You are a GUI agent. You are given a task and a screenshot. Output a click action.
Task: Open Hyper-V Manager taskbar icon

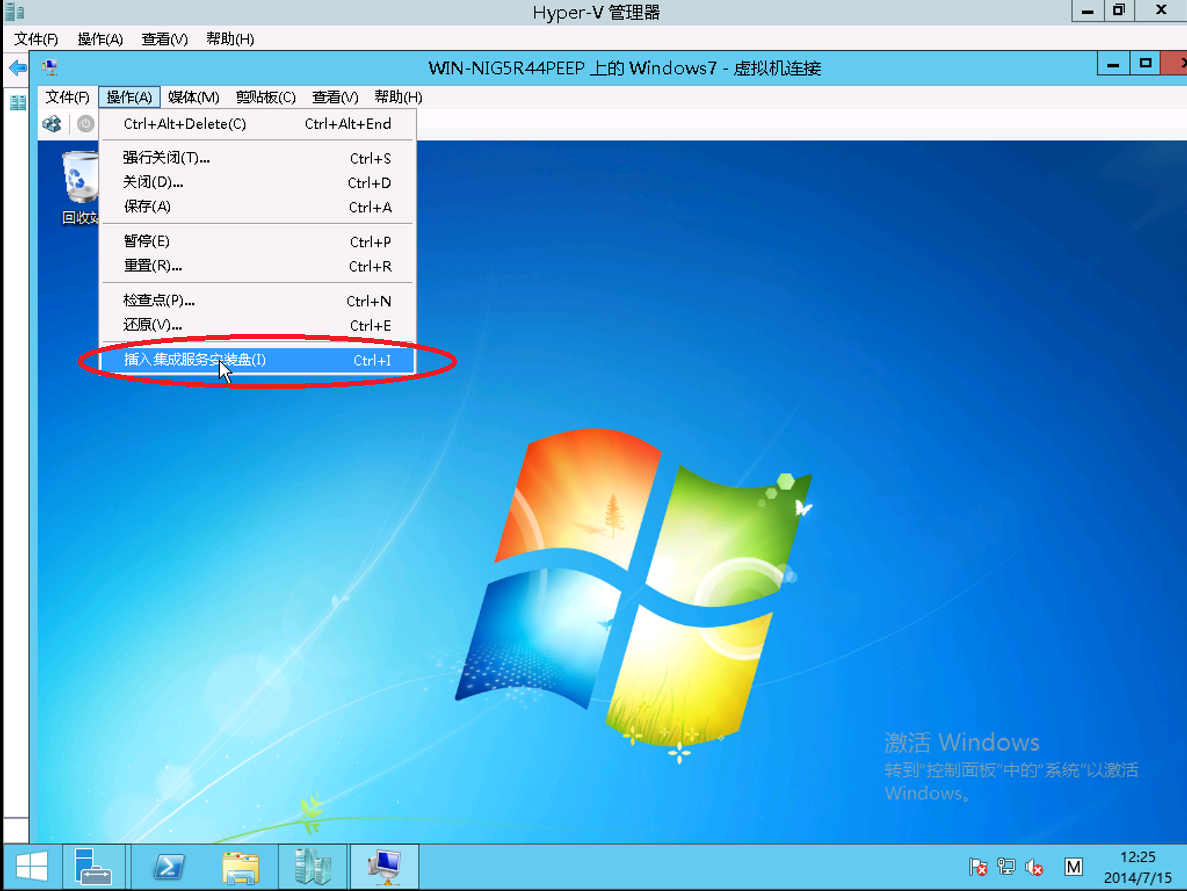(x=313, y=867)
